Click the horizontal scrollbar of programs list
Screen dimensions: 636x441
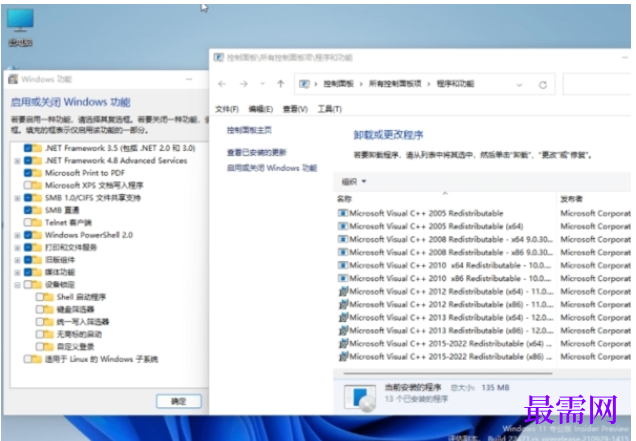447,373
